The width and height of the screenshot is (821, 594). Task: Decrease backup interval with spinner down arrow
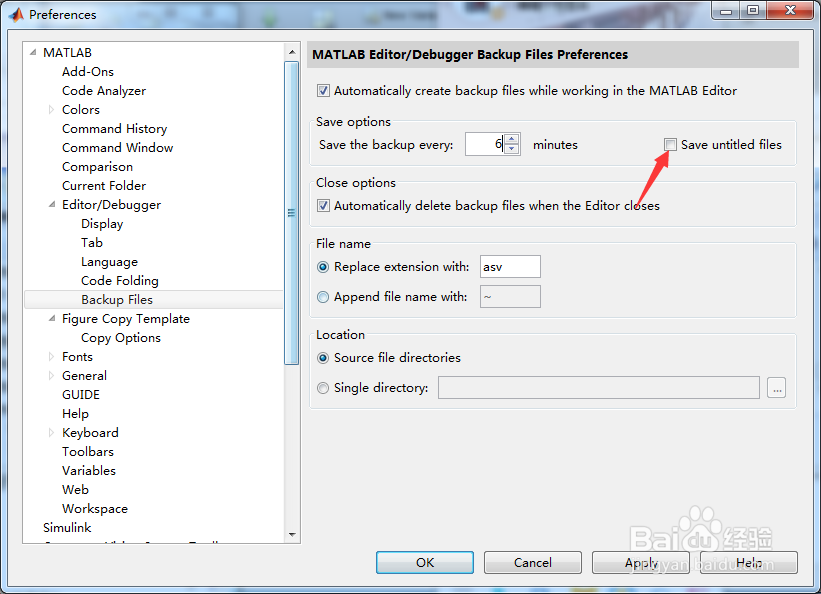point(512,149)
